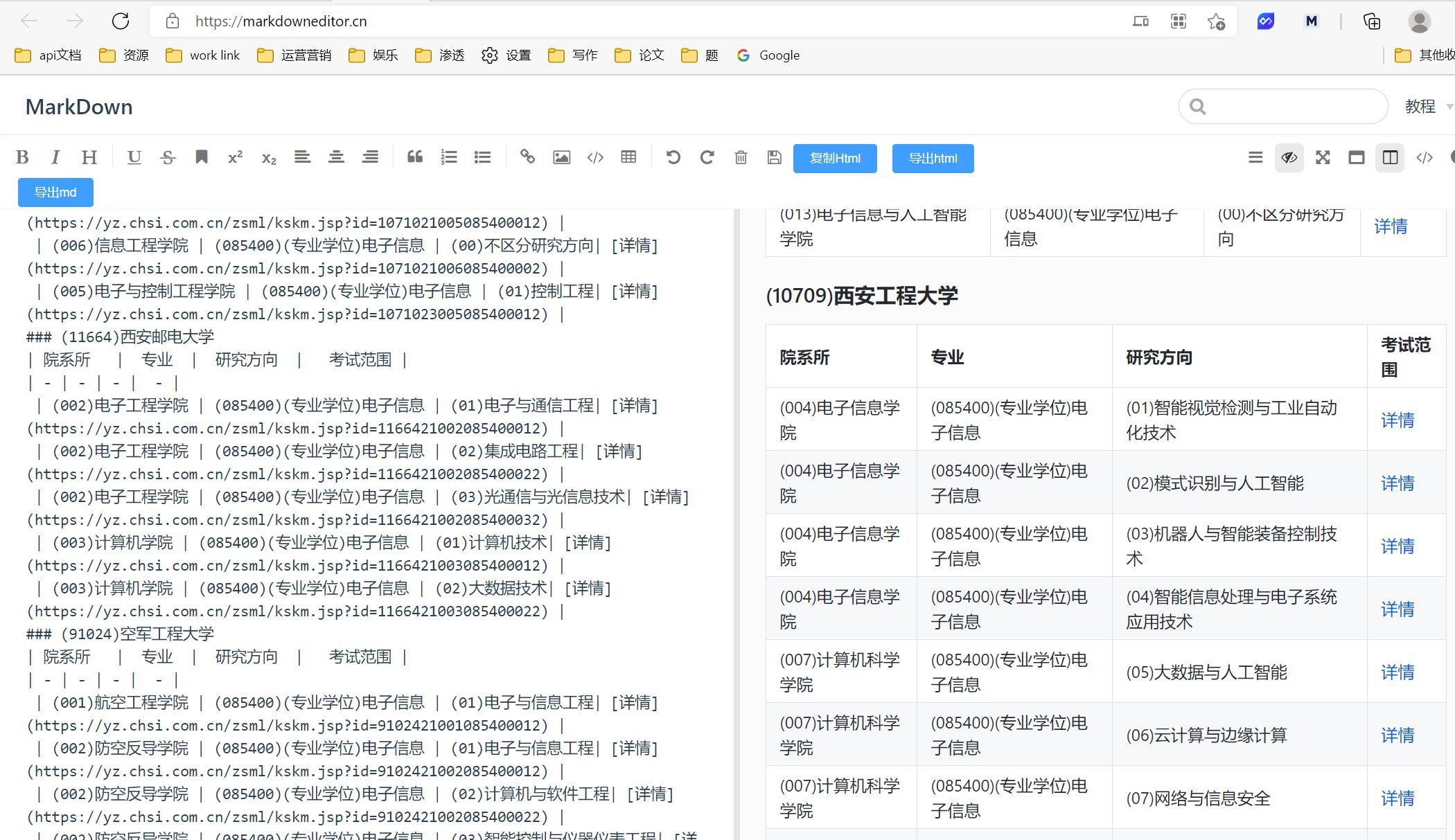Click the 导出md button
The width and height of the screenshot is (1455, 840).
[x=55, y=193]
